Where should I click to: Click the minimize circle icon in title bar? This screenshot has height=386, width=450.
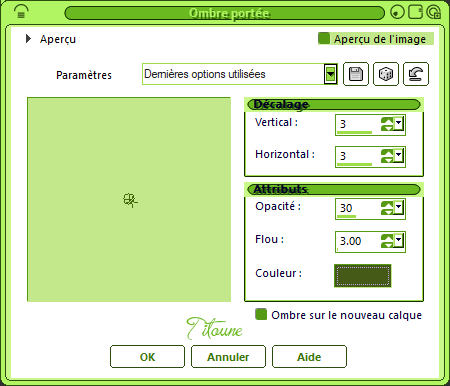[x=397, y=12]
